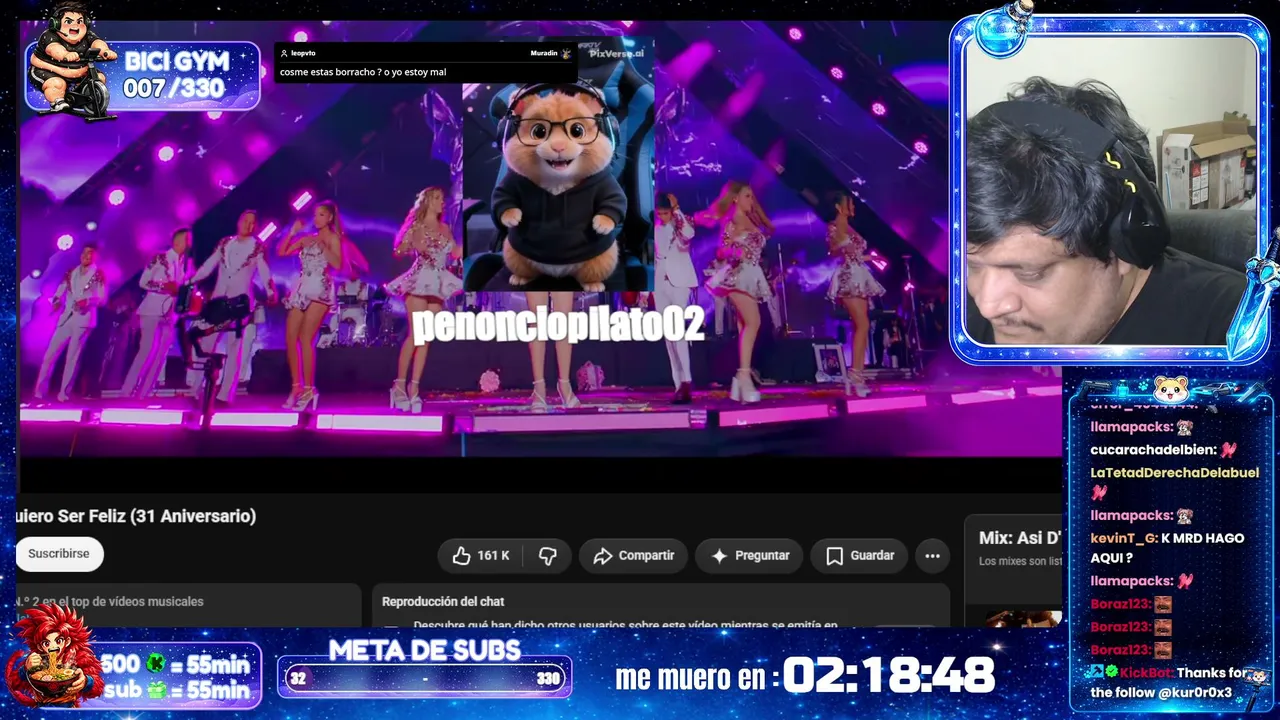The image size is (1280, 720).
Task: Click the Preguntar label
Action: 762,556
